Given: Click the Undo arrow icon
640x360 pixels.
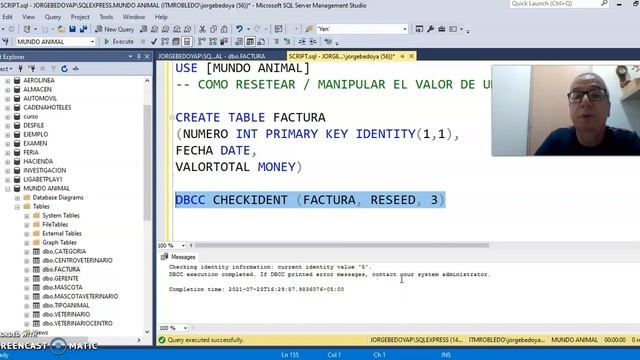Looking at the screenshot, I should point(239,29).
